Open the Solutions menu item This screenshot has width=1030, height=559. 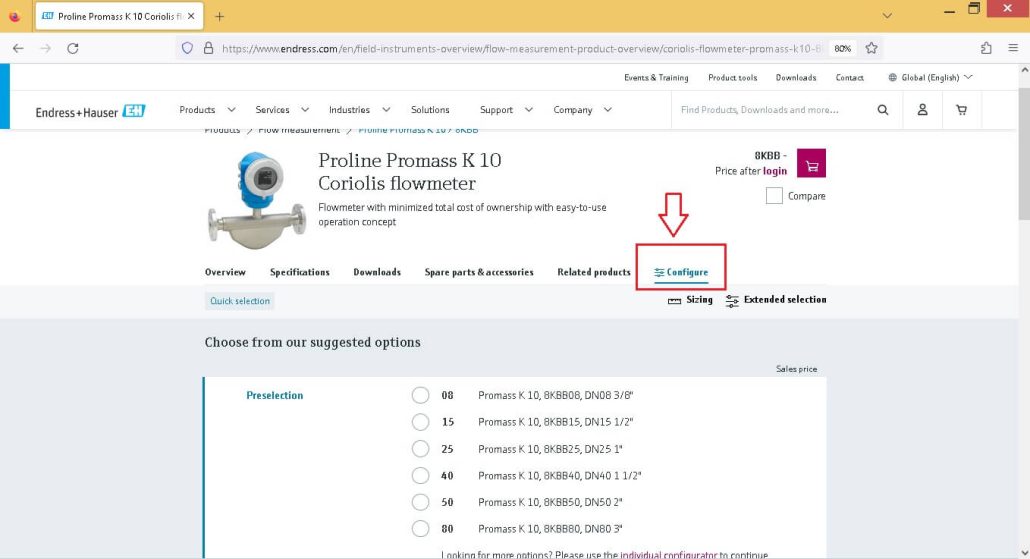[430, 110]
